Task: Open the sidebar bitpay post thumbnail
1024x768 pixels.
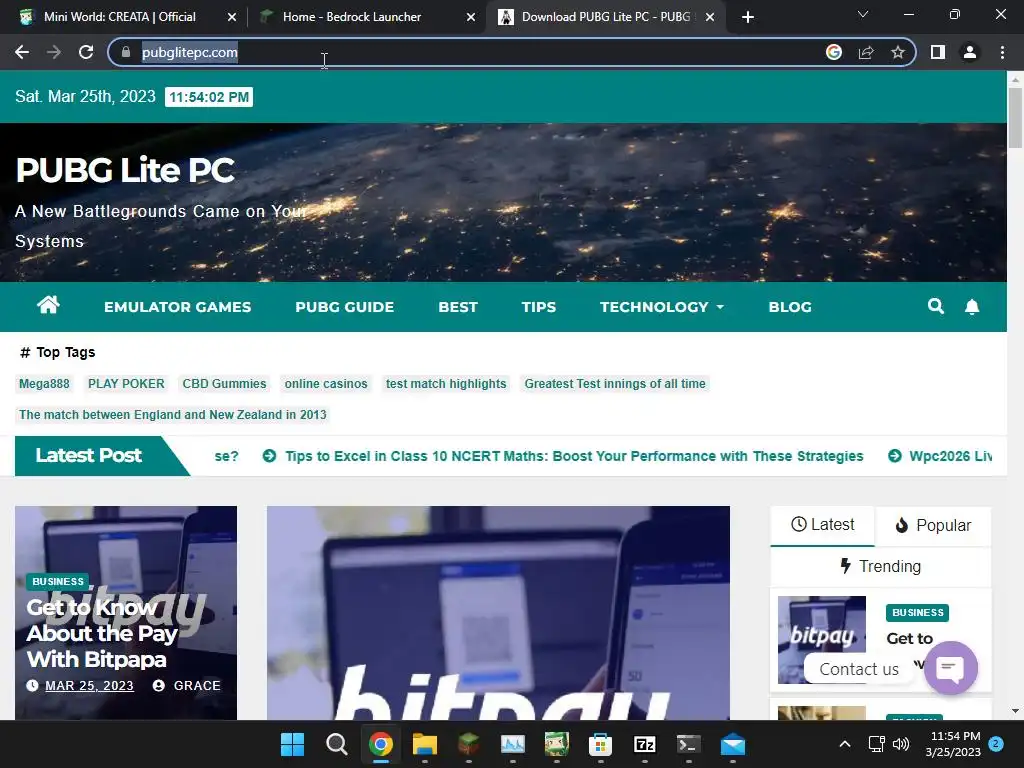Action: pyautogui.click(x=822, y=639)
